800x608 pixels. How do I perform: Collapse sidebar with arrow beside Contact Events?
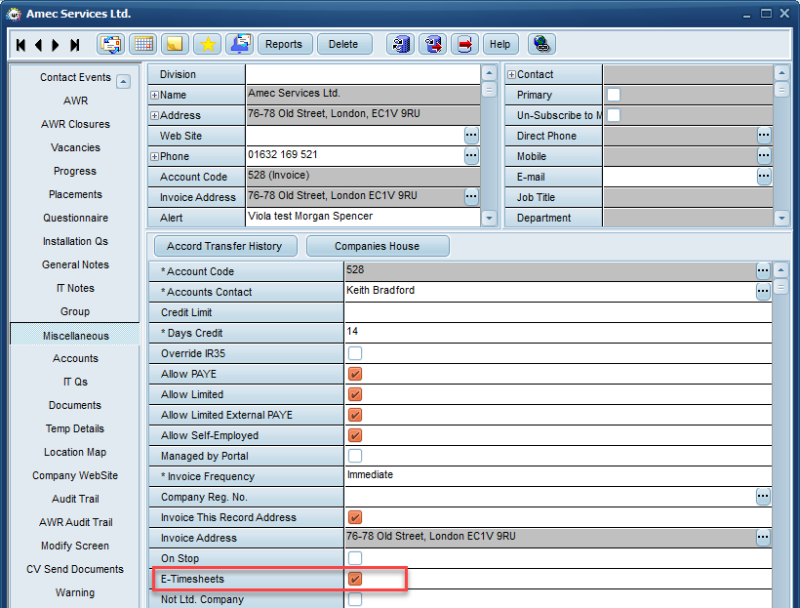tap(123, 81)
